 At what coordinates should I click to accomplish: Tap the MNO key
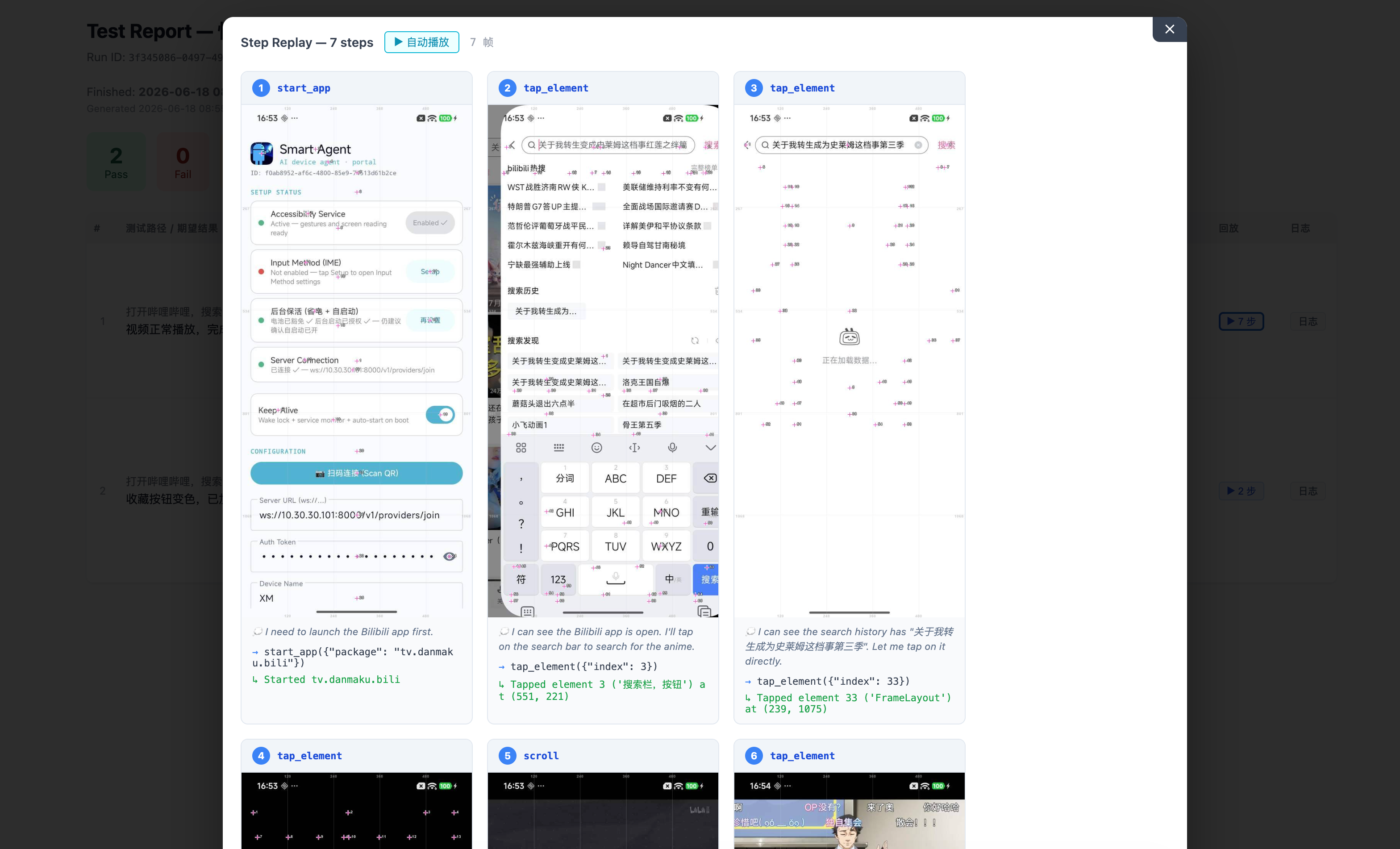click(666, 512)
